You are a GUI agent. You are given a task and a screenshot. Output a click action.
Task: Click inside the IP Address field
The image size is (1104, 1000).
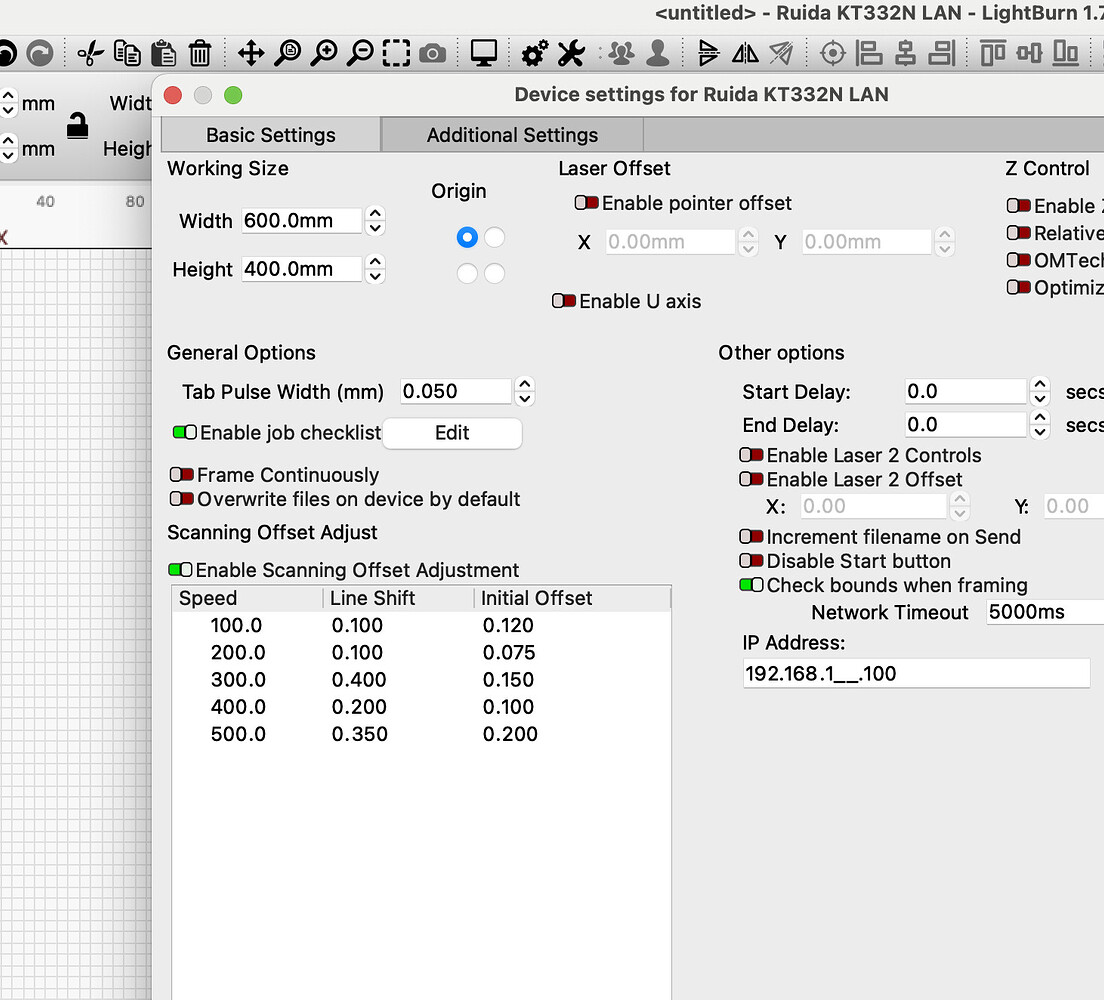tap(916, 673)
